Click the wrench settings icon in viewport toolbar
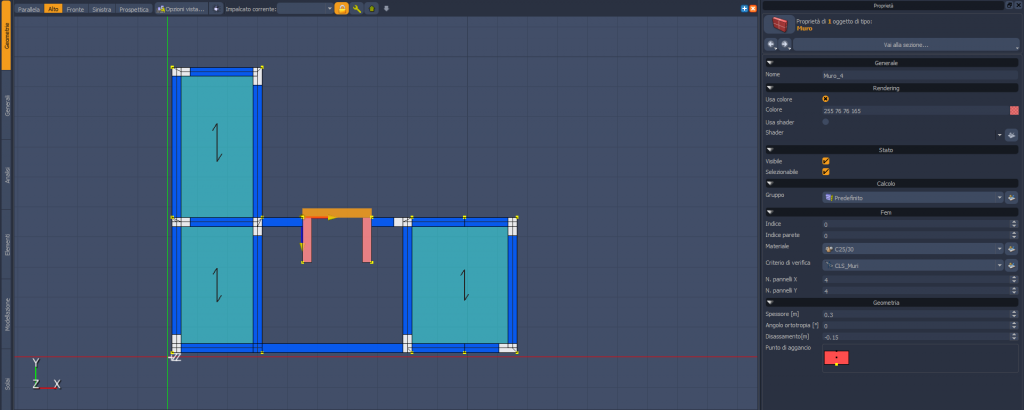The height and width of the screenshot is (410, 1024). click(357, 8)
